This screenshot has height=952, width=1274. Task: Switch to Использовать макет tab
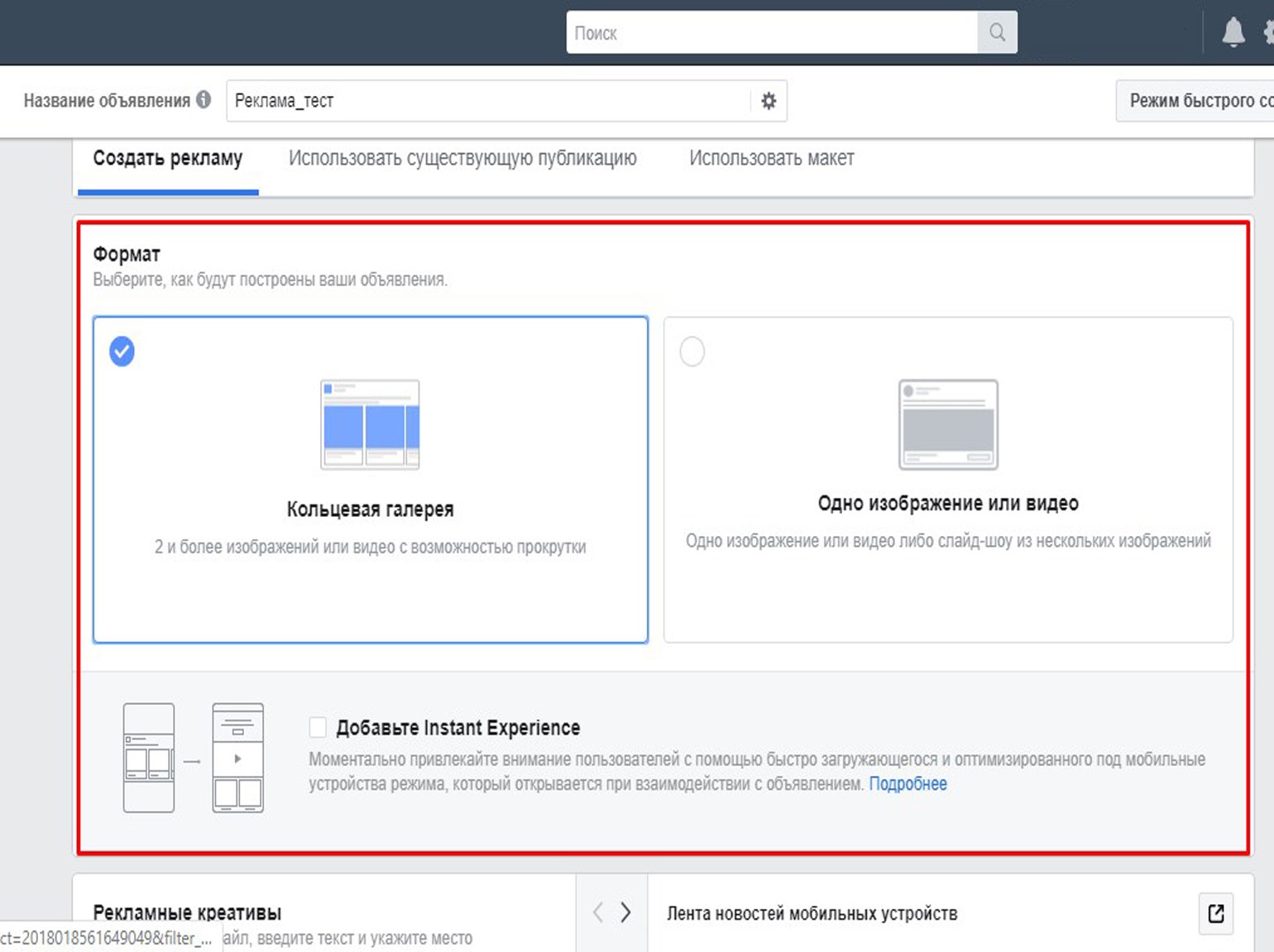(x=771, y=158)
